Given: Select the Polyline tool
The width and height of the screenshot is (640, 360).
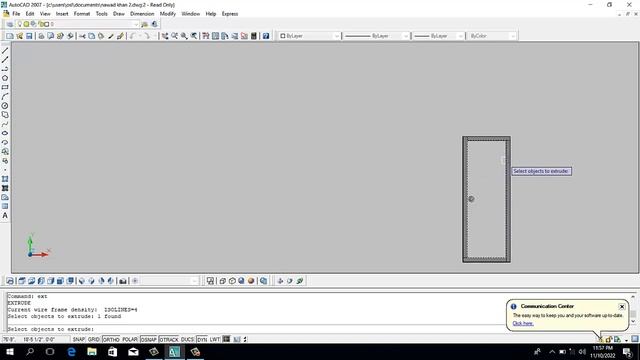Looking at the screenshot, I should coord(5,69).
